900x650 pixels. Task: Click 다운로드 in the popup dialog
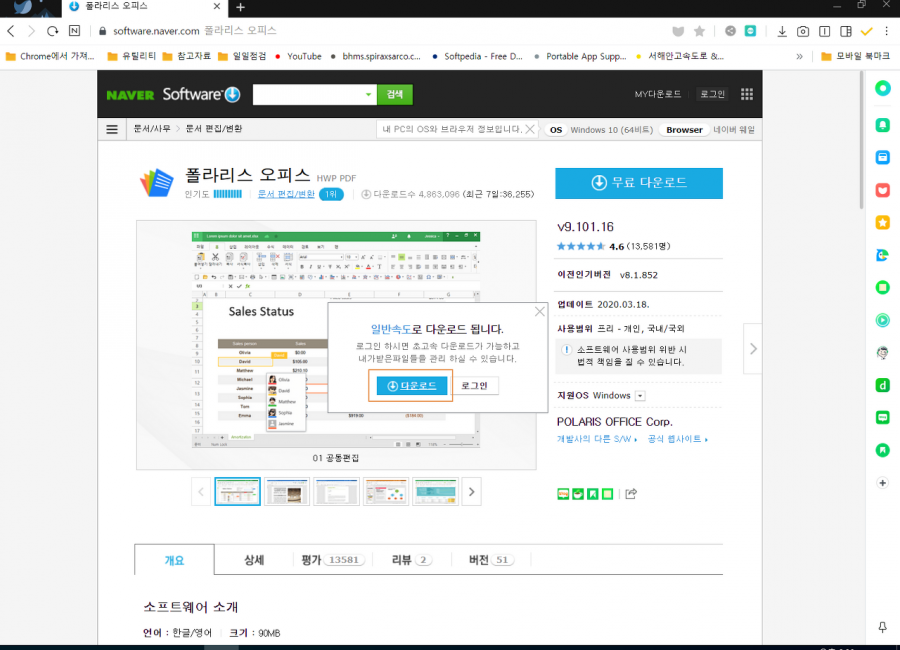coord(412,386)
